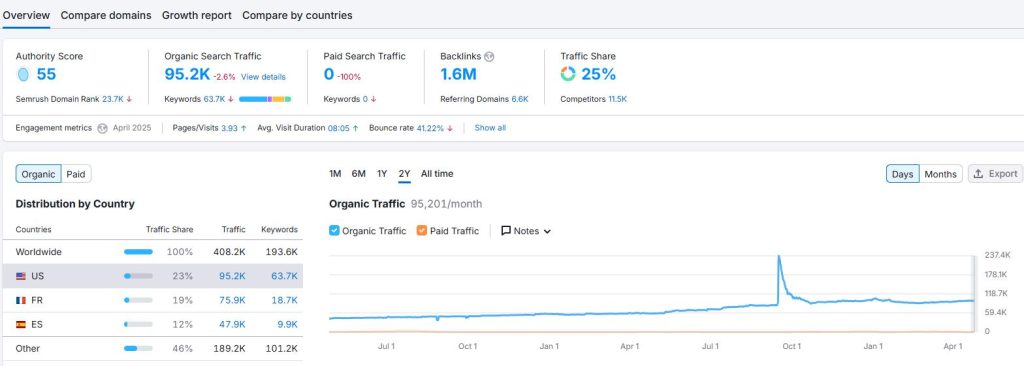Click the Backlinks info icon
1024x366 pixels.
click(489, 57)
